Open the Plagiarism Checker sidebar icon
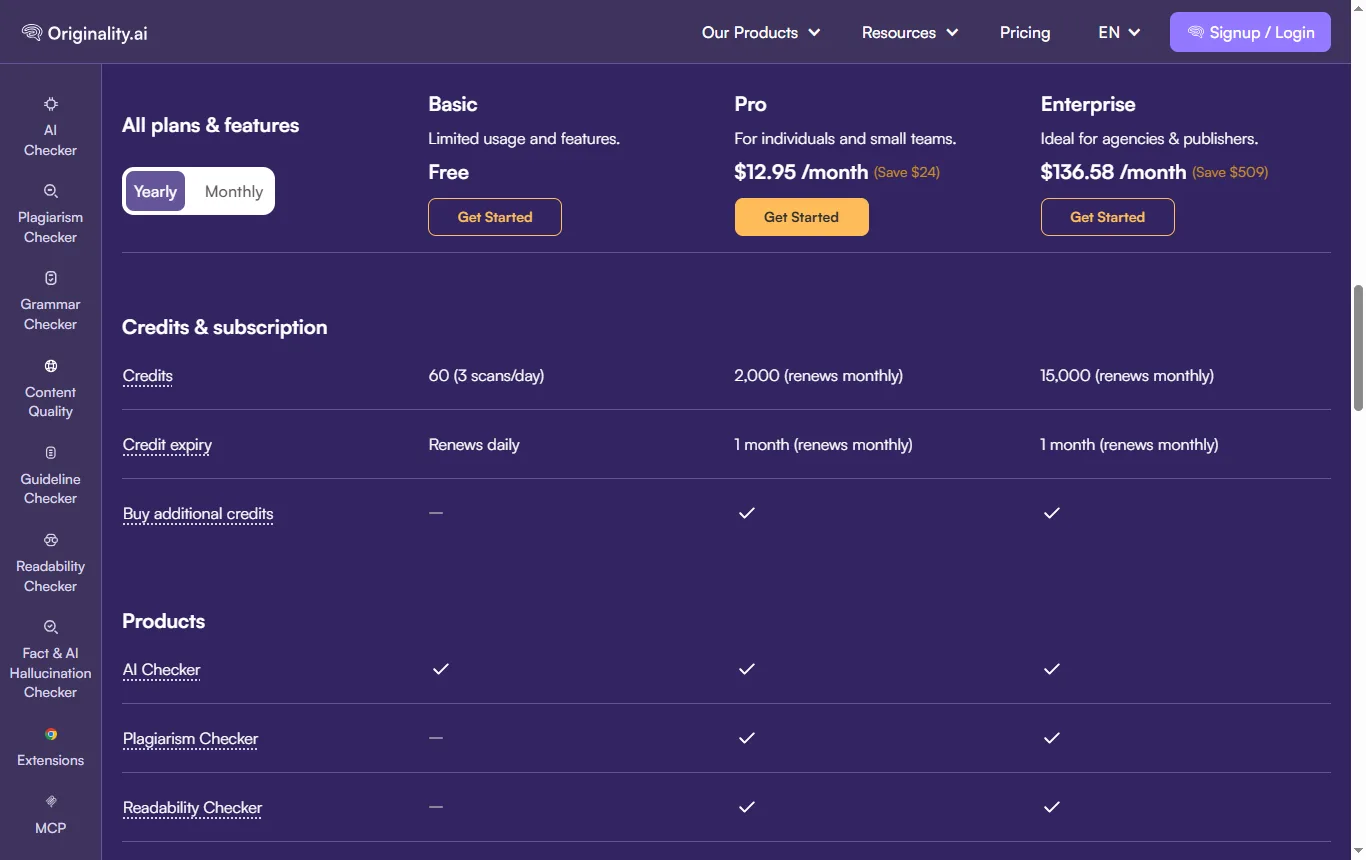The image size is (1366, 860). [x=51, y=191]
